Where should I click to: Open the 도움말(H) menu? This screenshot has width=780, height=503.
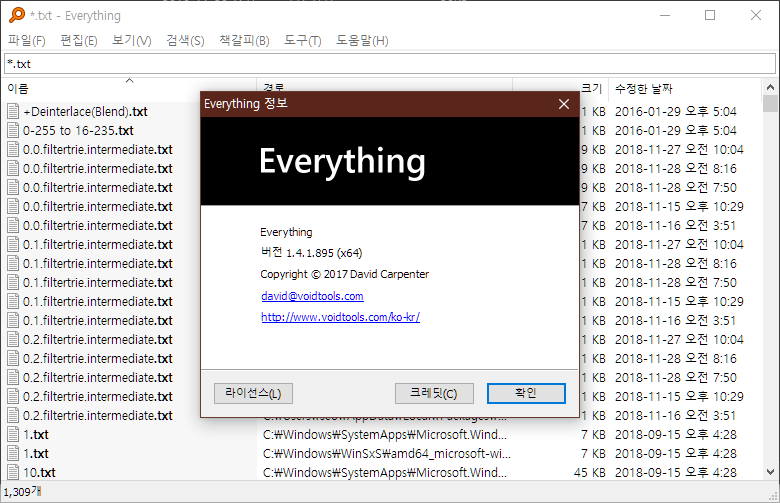pos(362,40)
